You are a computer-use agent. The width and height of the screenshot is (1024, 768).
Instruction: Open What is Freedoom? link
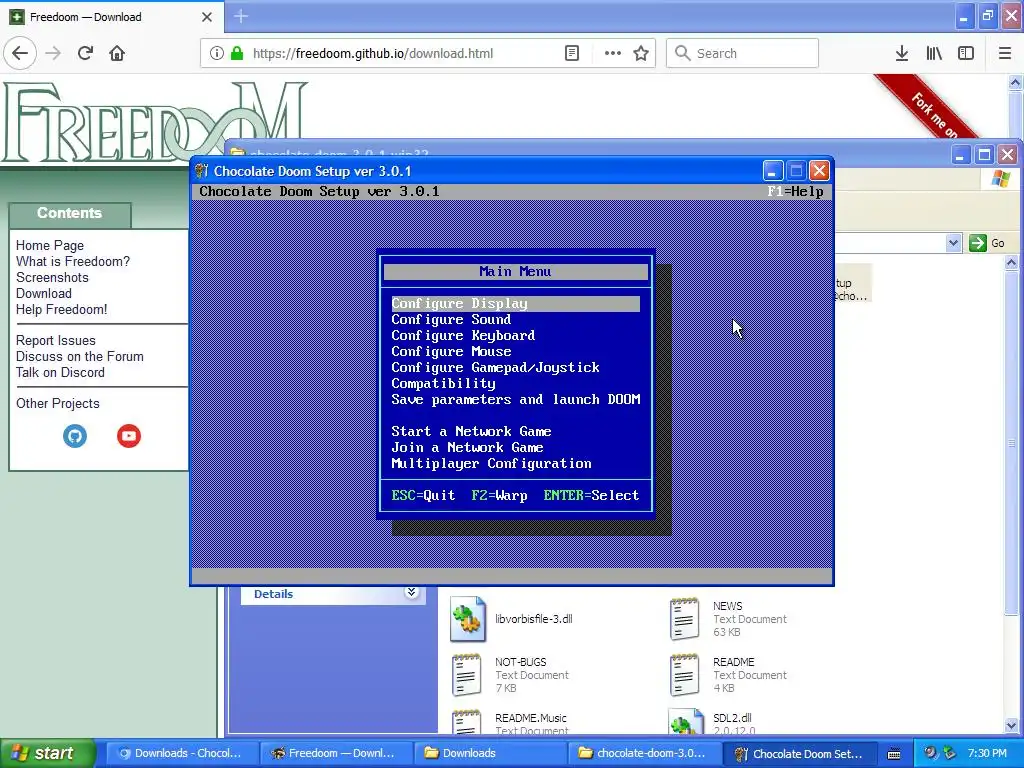(x=72, y=261)
